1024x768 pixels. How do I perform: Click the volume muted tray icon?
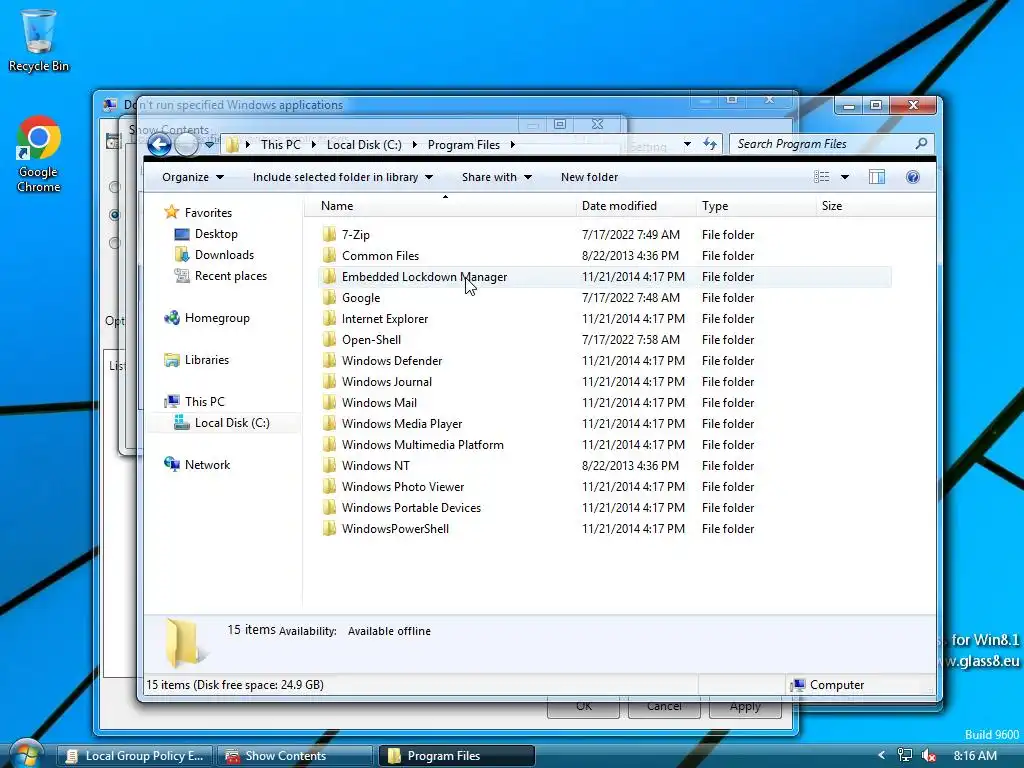(x=929, y=756)
